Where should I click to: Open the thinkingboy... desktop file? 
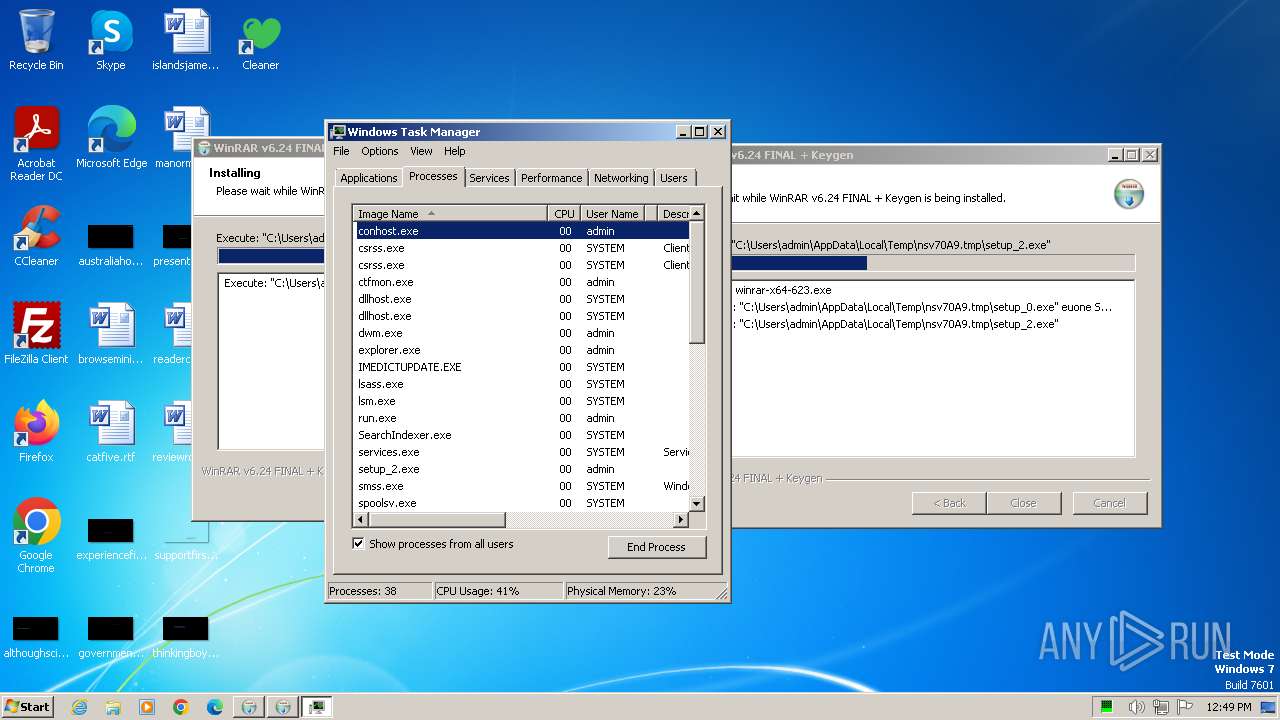[185, 638]
